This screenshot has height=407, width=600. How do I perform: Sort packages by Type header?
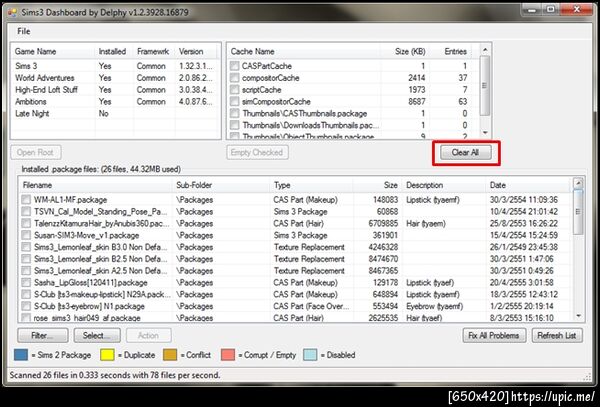click(x=311, y=185)
